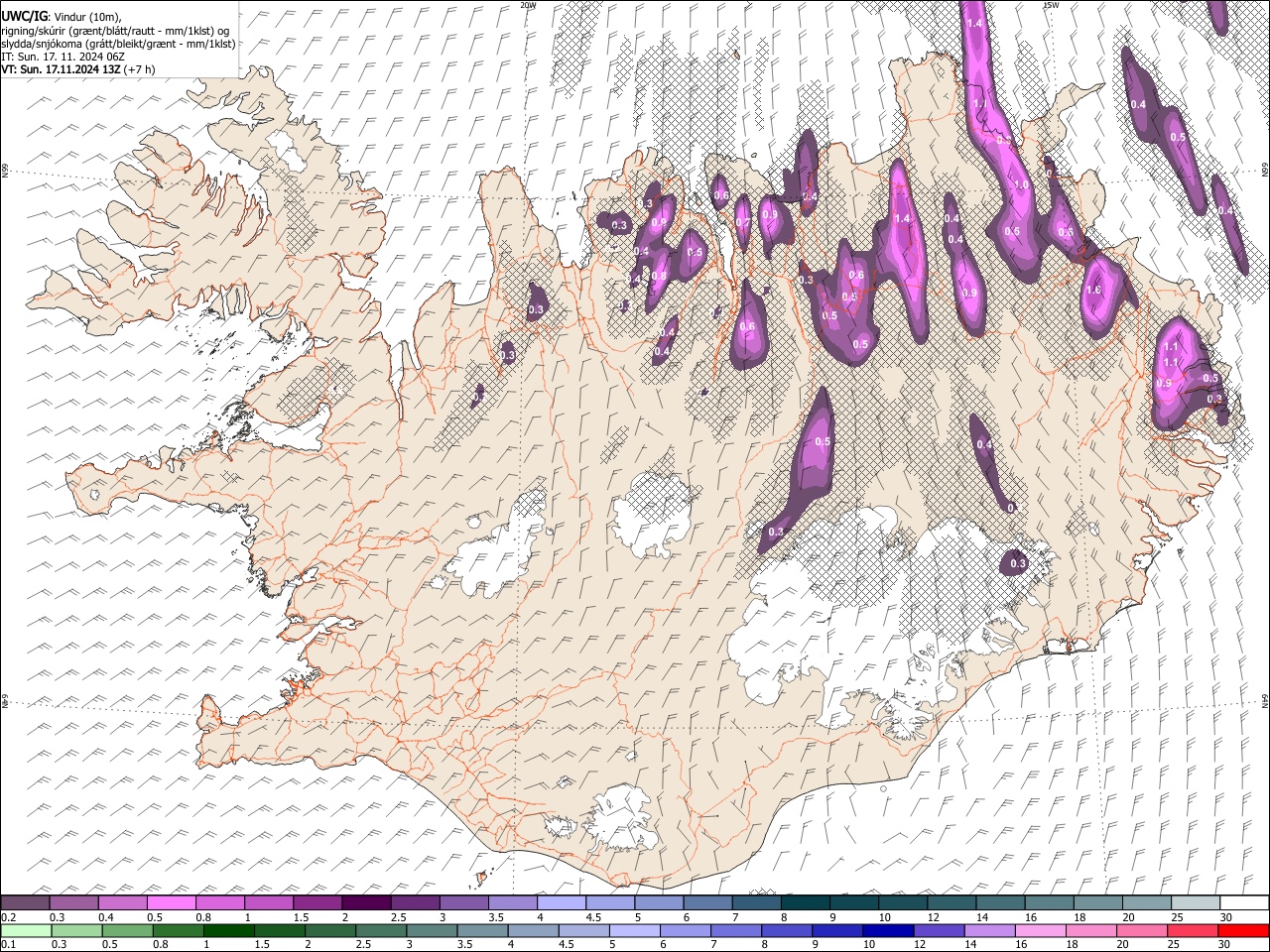Click the 3.5 swatch in the upper scale
The image size is (1270, 952).
[x=512, y=903]
